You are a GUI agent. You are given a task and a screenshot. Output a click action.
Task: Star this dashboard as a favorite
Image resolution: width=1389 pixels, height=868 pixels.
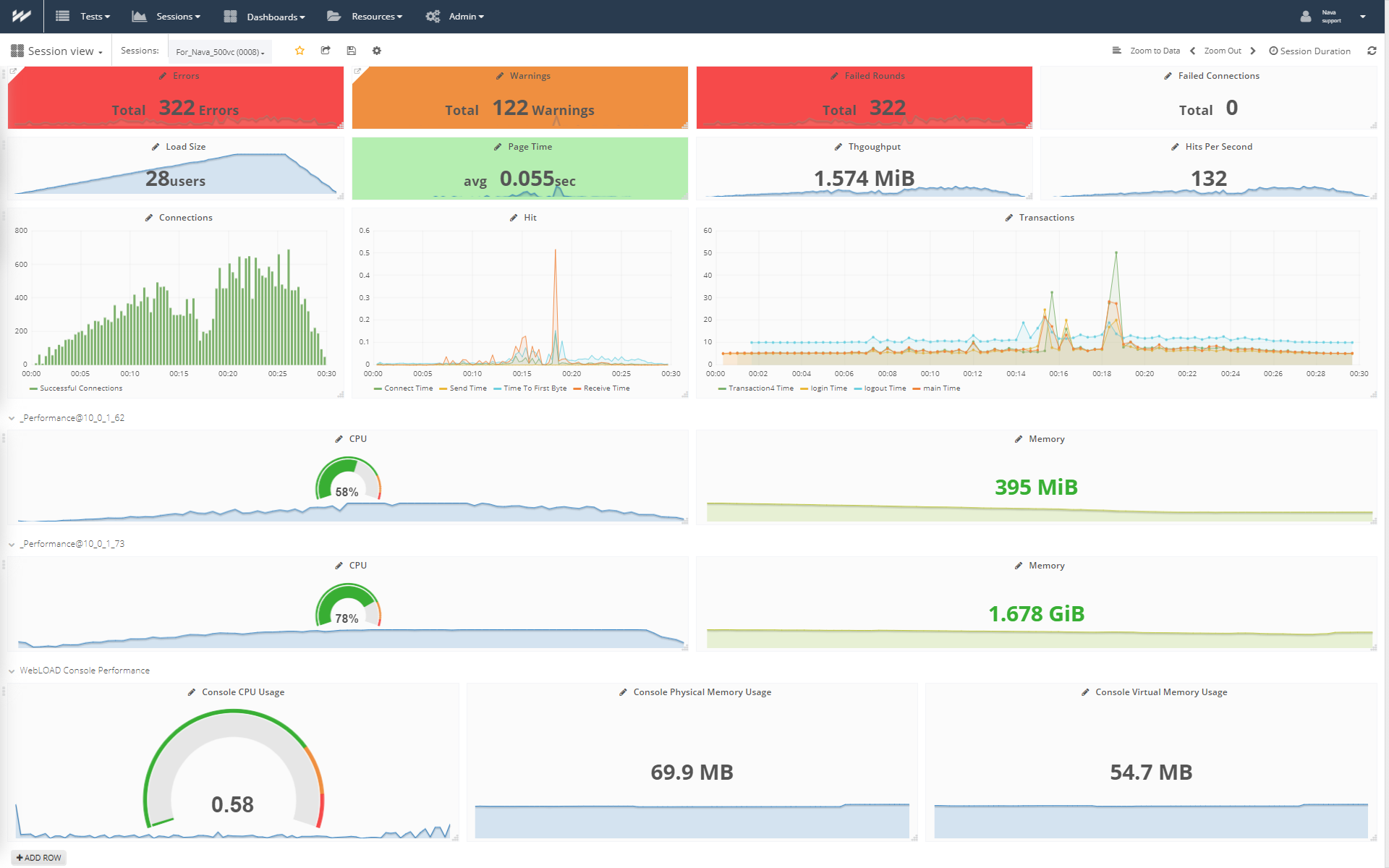[300, 51]
